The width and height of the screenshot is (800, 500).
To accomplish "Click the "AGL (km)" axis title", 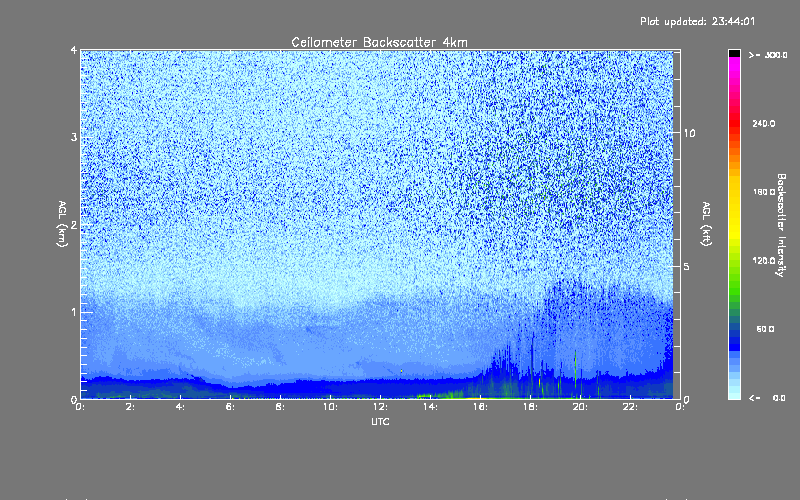I will pyautogui.click(x=62, y=224).
